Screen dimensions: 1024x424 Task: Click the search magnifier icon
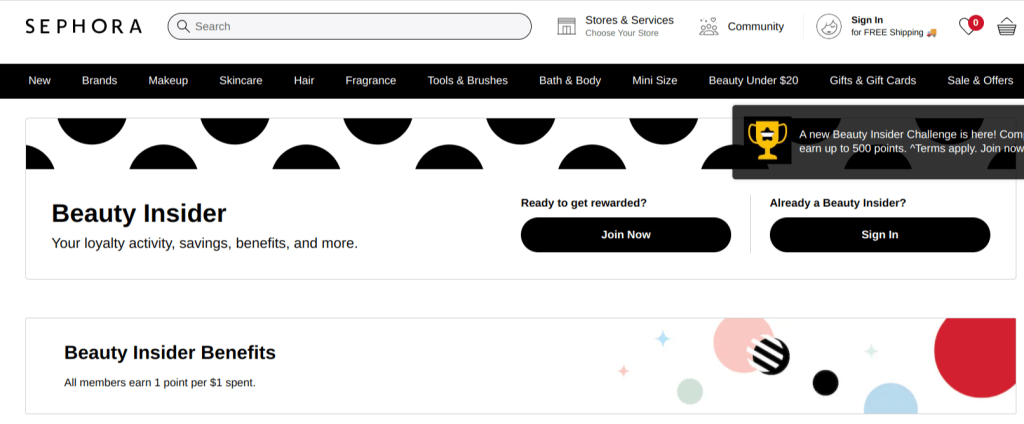(184, 26)
